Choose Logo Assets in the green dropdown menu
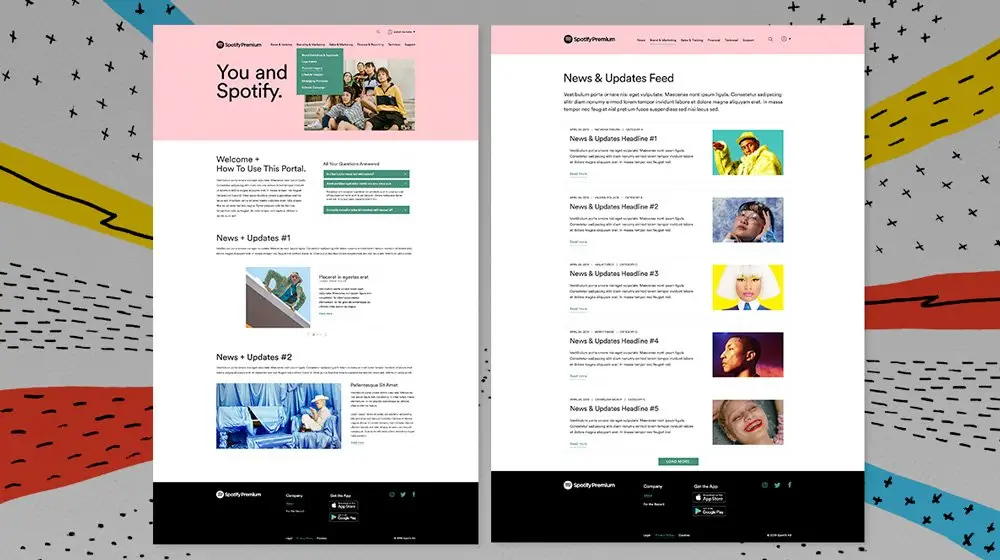The width and height of the screenshot is (1000, 560). (311, 61)
